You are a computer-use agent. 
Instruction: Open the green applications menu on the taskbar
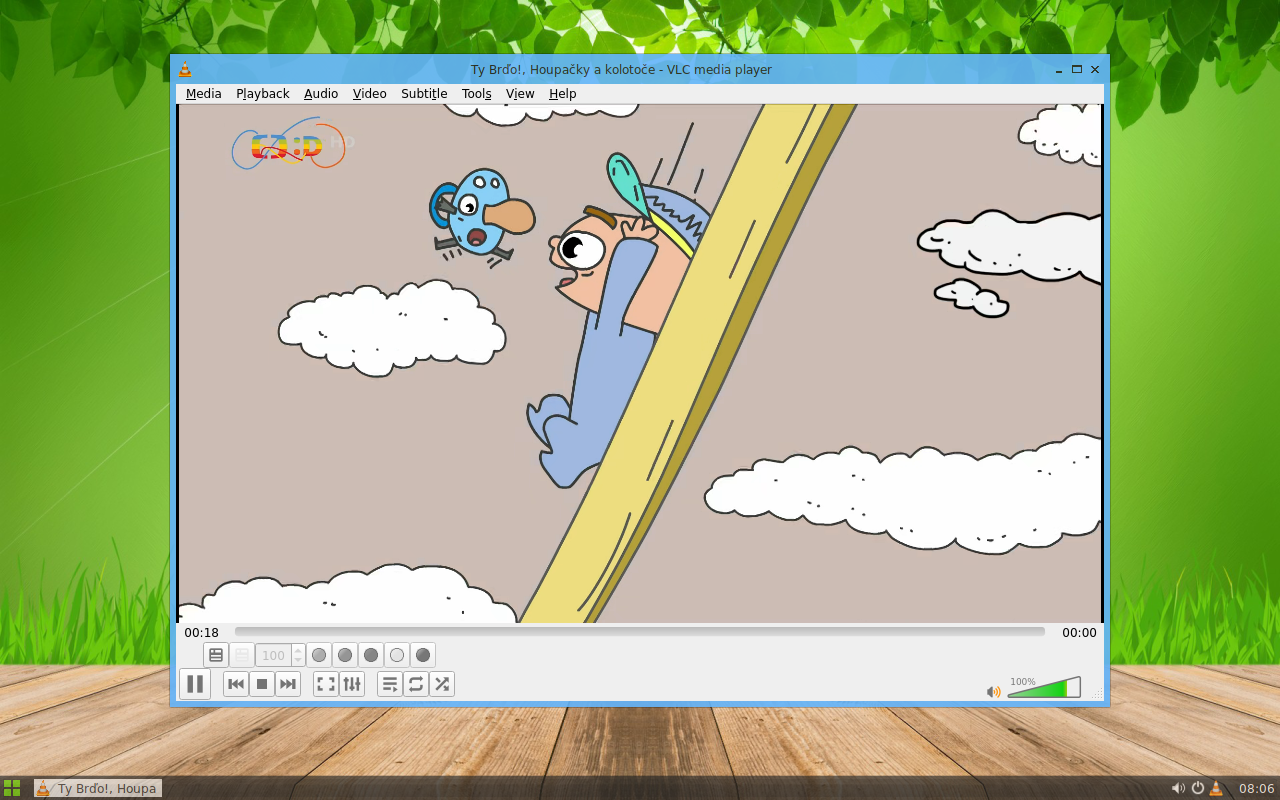coord(12,788)
